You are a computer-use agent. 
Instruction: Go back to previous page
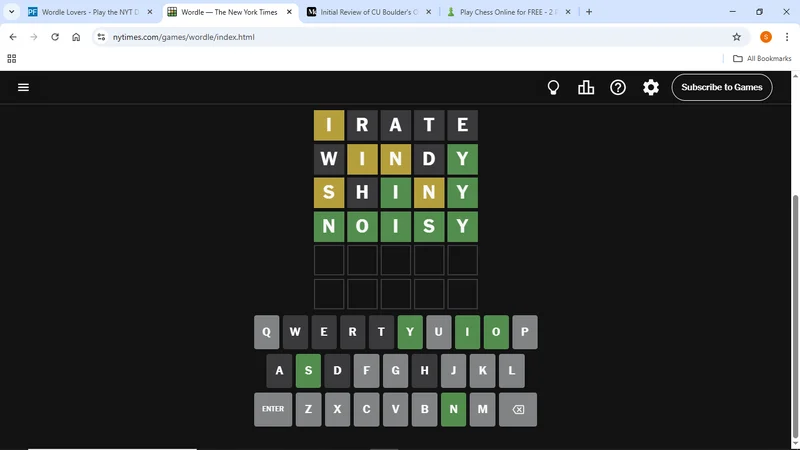tap(13, 37)
